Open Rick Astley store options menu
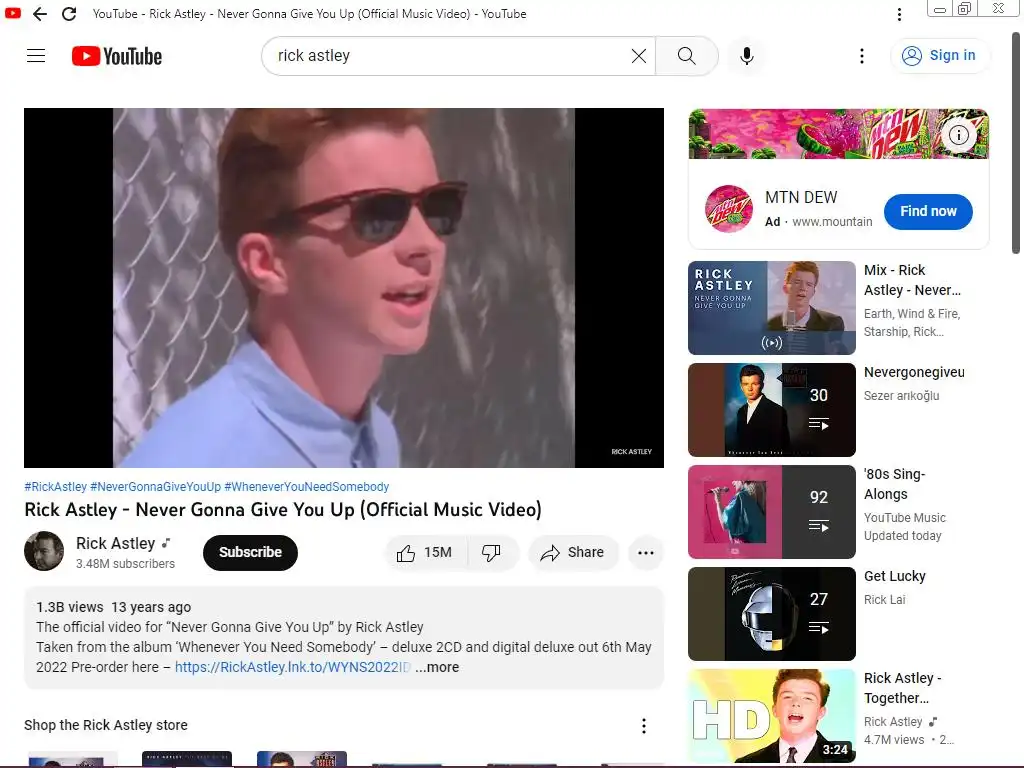This screenshot has height=768, width=1024. [x=644, y=726]
